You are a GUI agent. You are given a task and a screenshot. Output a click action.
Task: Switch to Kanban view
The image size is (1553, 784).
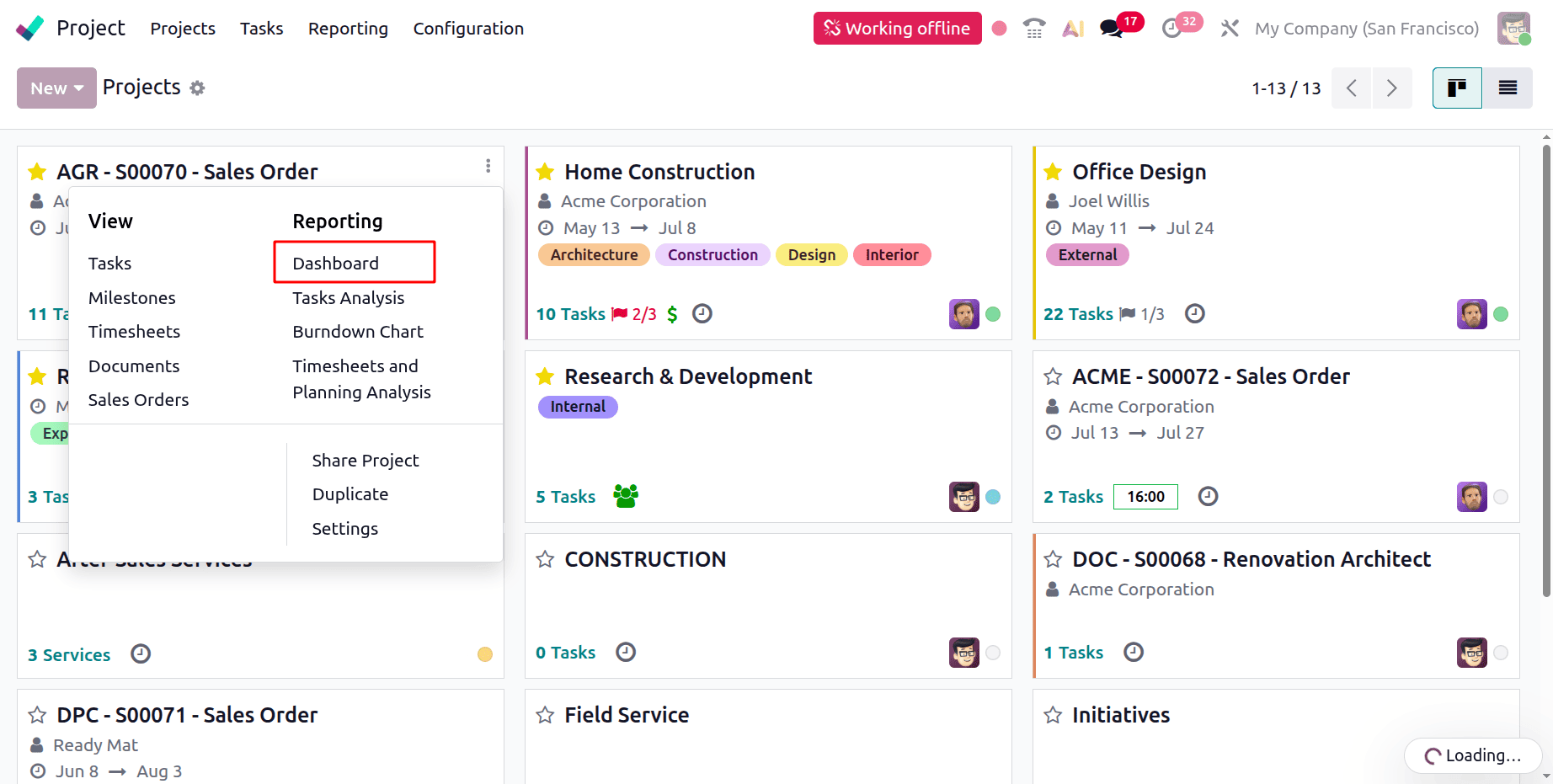1457,88
